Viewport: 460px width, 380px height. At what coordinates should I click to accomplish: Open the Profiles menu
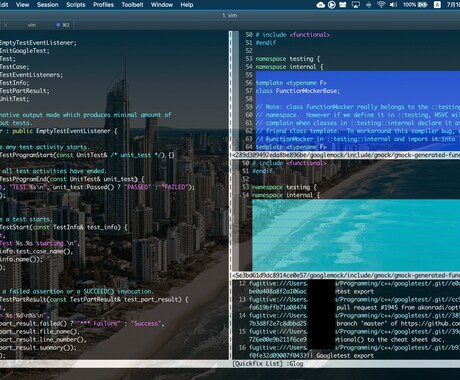pos(103,5)
